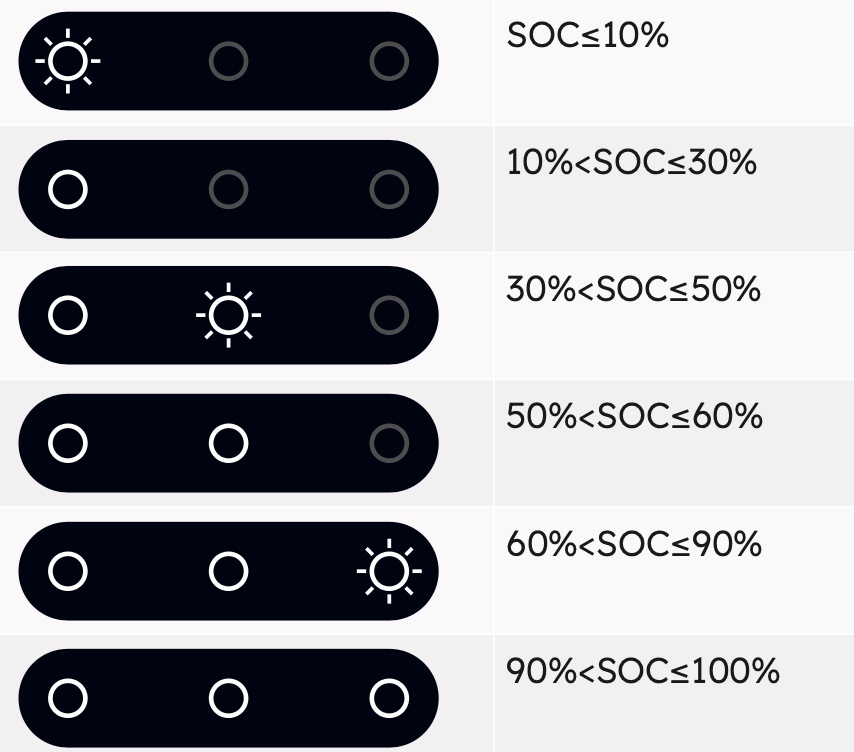Click the lit middle LED in the 50%<SOC≤60% row
The height and width of the screenshot is (752, 854).
coord(228,443)
